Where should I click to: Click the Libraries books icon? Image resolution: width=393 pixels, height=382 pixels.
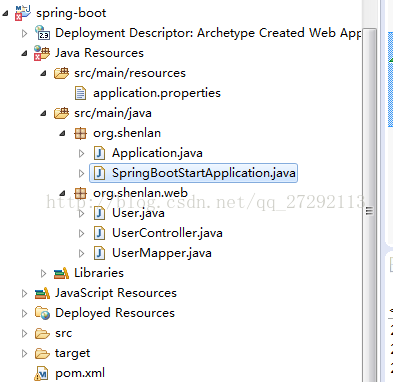coord(61,273)
